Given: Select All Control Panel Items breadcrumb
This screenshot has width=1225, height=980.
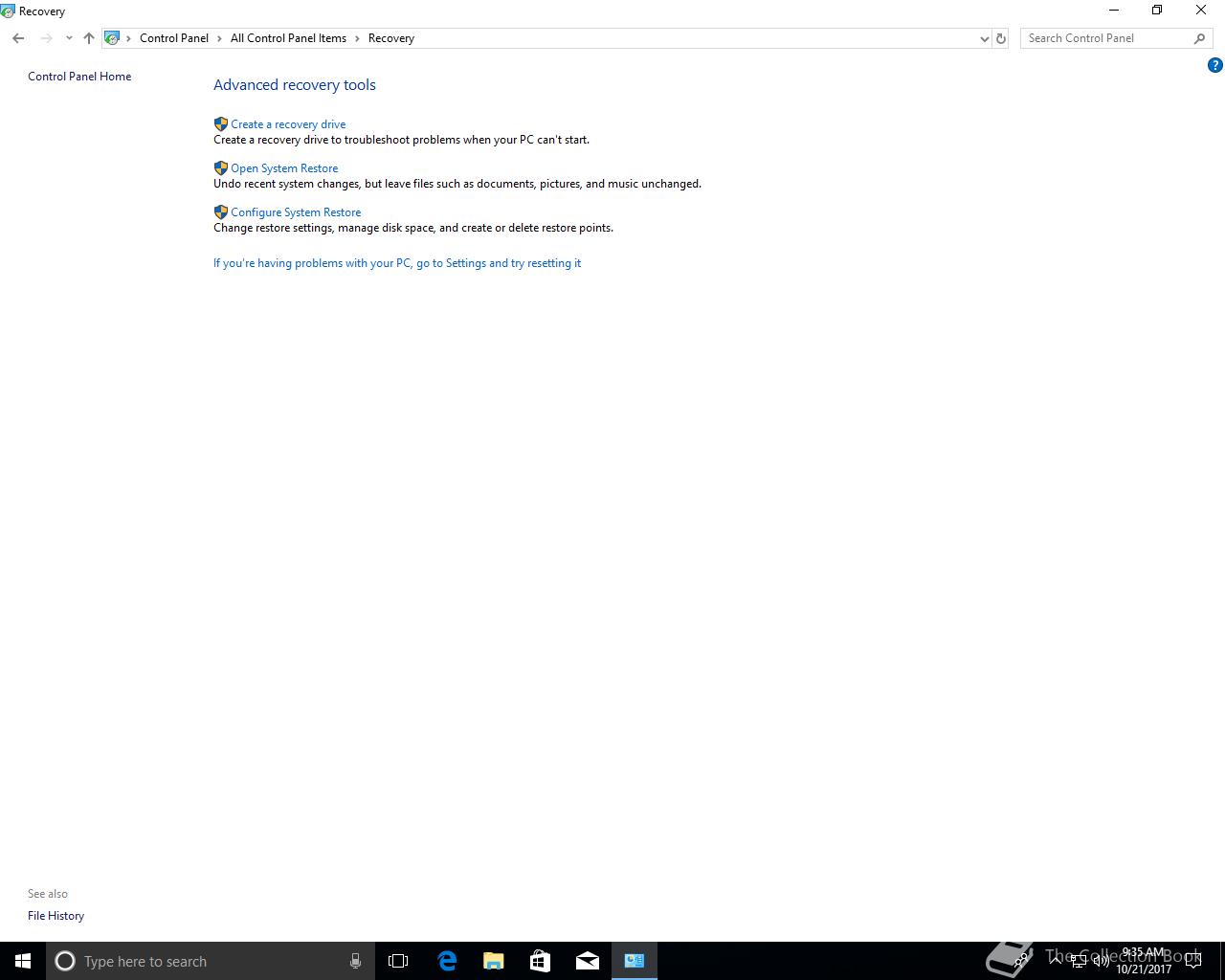Looking at the screenshot, I should [288, 38].
